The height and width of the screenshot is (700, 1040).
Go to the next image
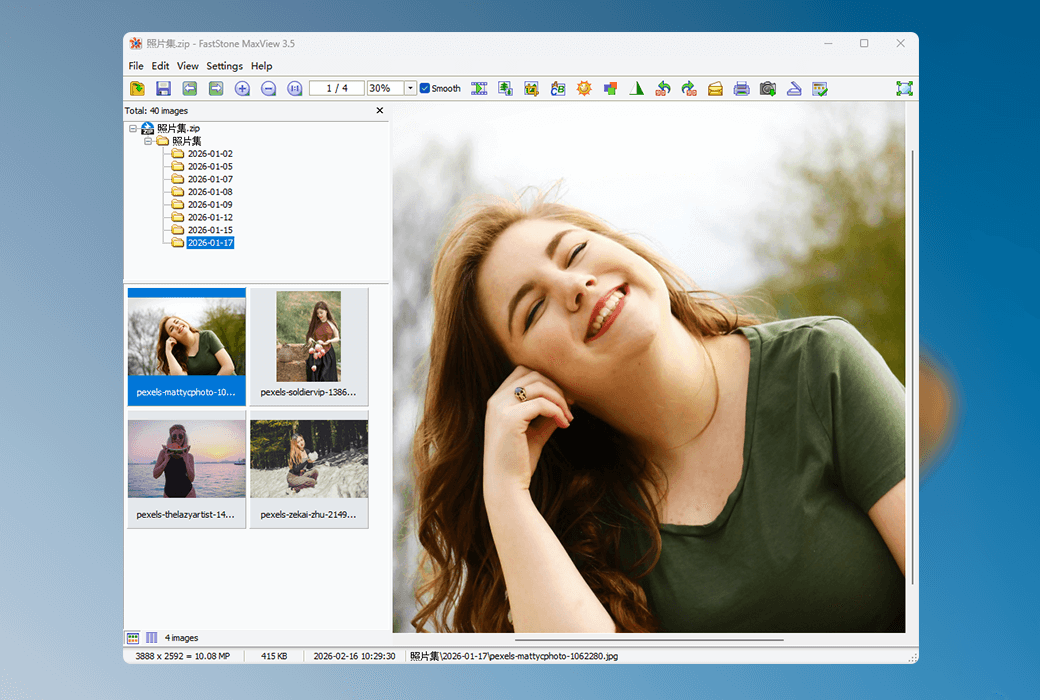[215, 88]
